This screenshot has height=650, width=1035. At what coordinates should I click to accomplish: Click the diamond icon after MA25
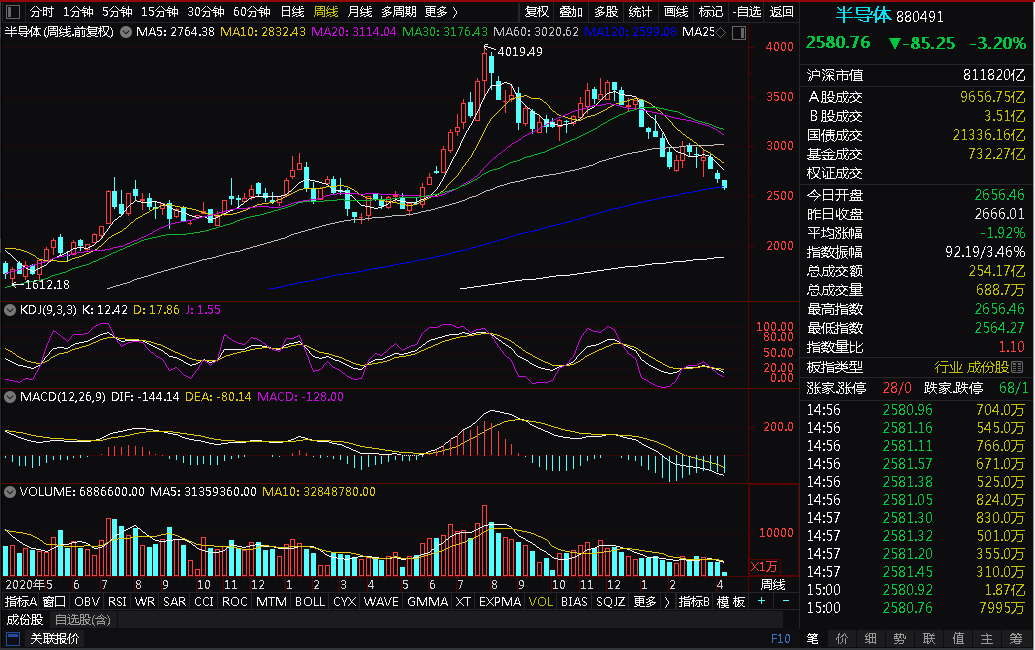pyautogui.click(x=721, y=32)
